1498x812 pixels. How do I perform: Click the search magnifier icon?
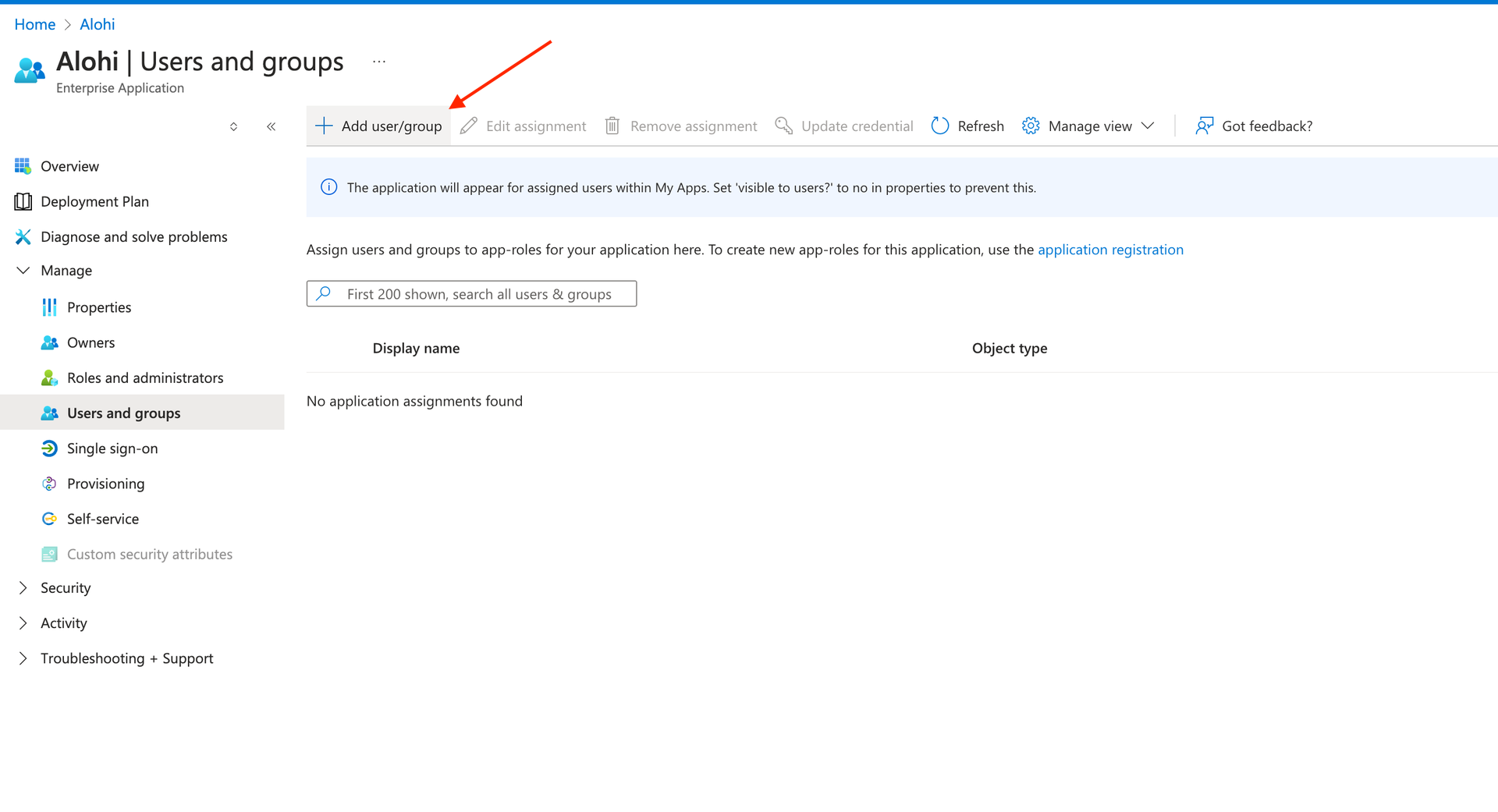pos(324,293)
